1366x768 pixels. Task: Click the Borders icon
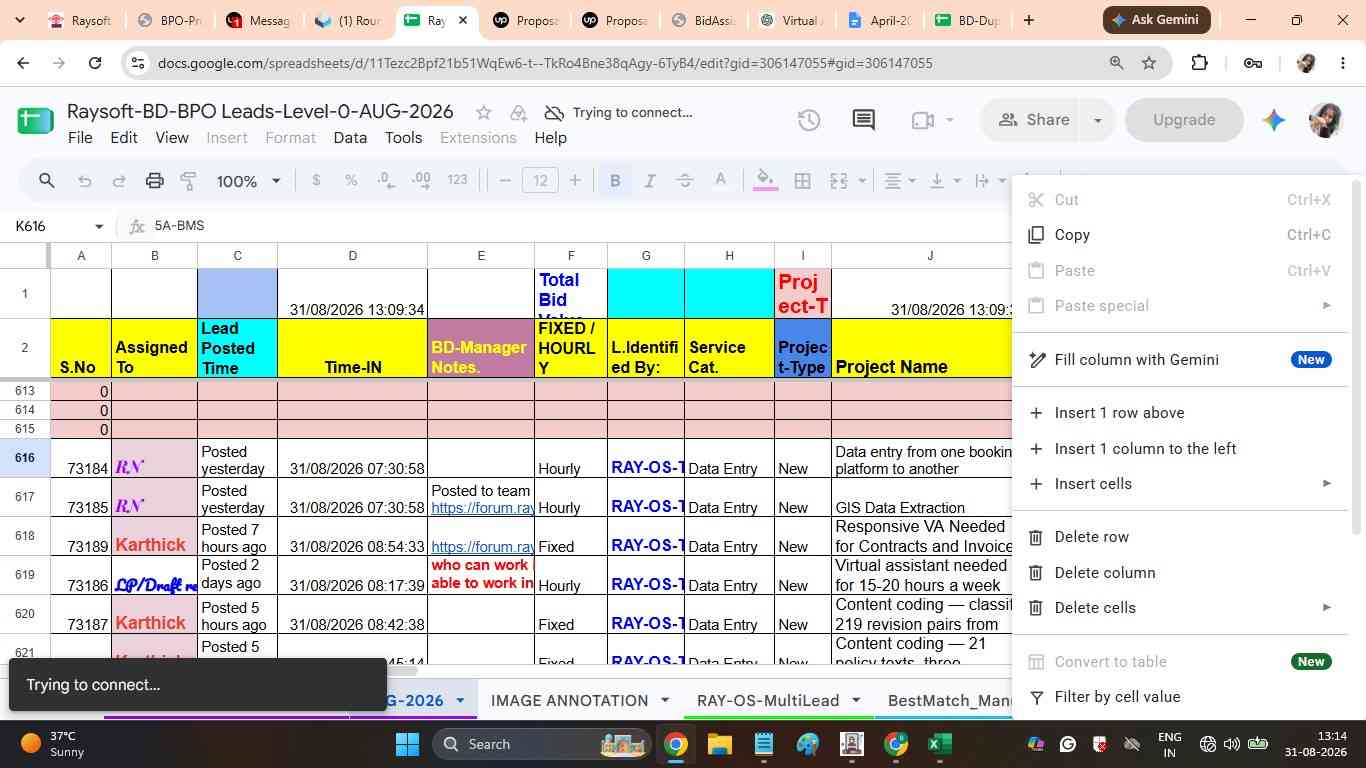pos(802,181)
